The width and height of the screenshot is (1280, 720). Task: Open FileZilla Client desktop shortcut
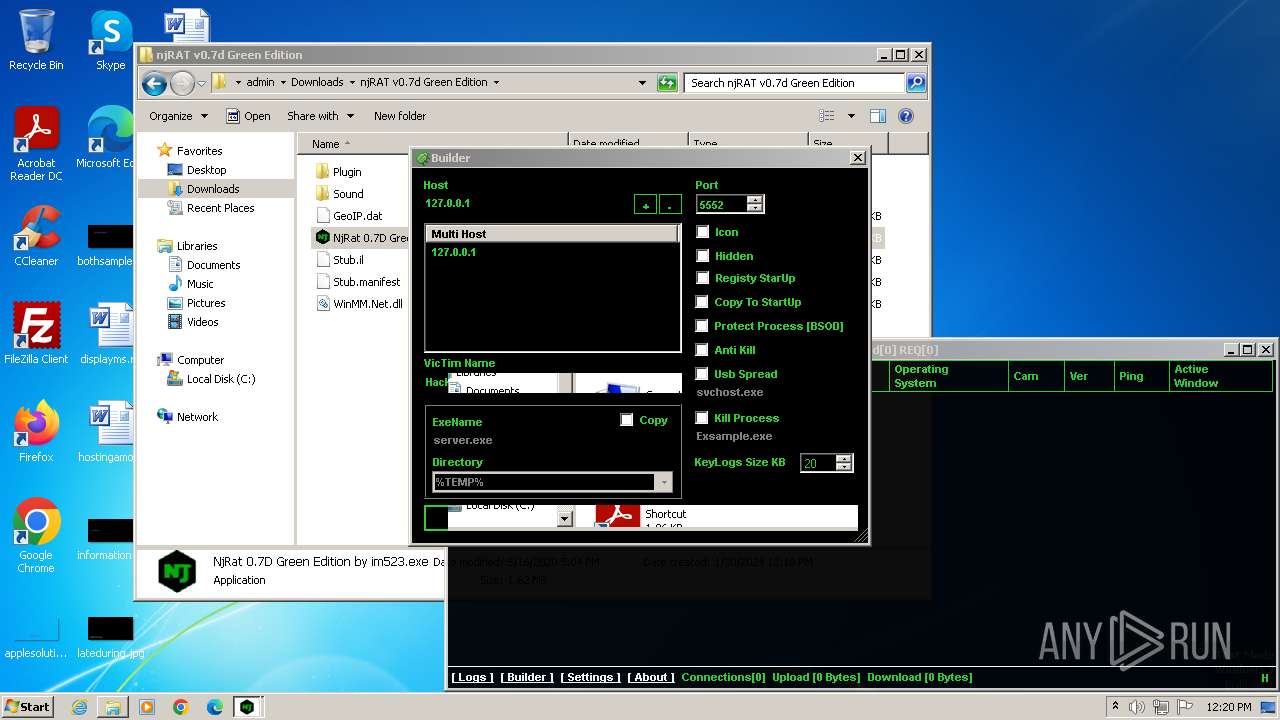click(36, 334)
